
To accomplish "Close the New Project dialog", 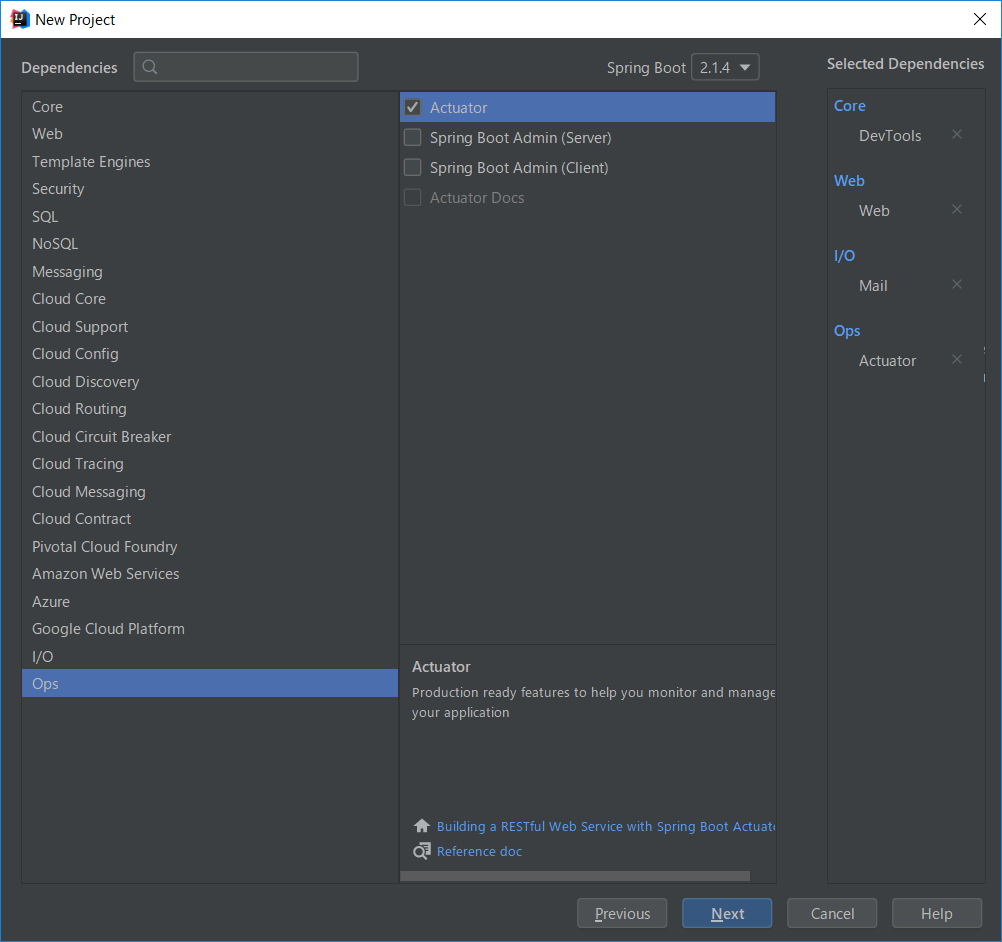I will (980, 19).
